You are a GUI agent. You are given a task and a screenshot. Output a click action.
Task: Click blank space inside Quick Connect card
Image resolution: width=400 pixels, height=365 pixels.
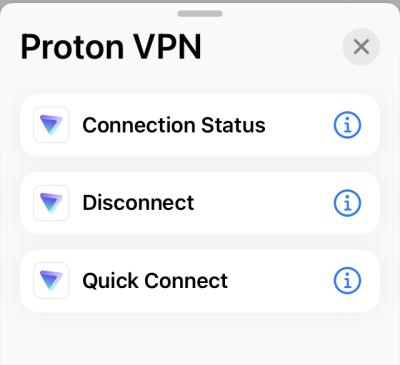click(281, 280)
